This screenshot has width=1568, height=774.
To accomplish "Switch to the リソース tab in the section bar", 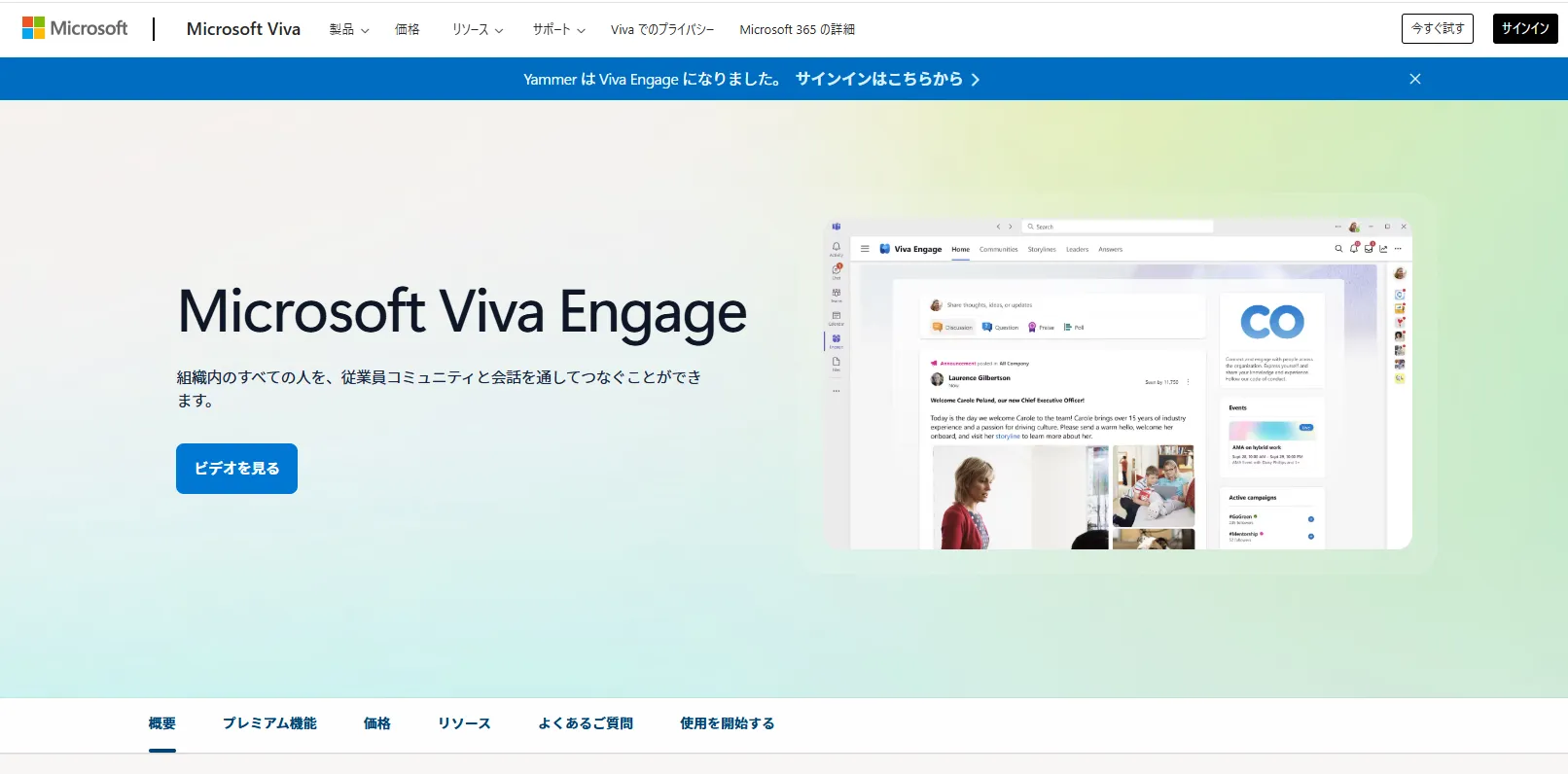I will 464,723.
